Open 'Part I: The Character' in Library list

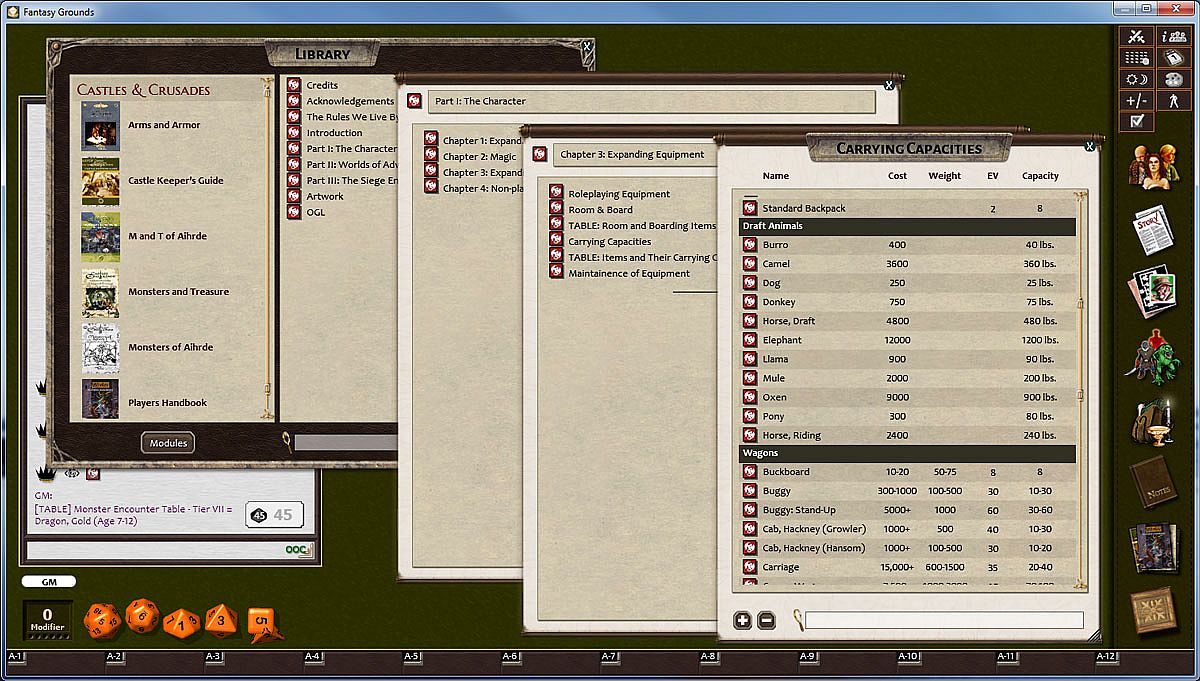tap(351, 149)
